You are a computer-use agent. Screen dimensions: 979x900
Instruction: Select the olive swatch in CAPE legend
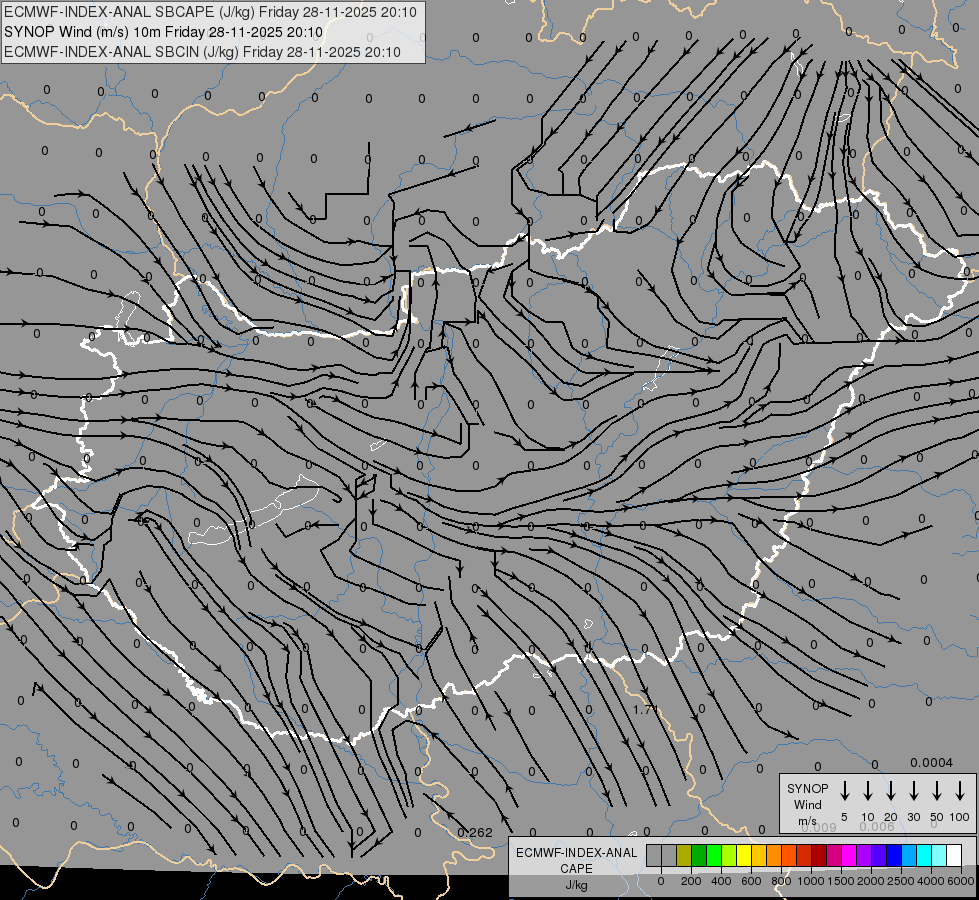pos(684,855)
